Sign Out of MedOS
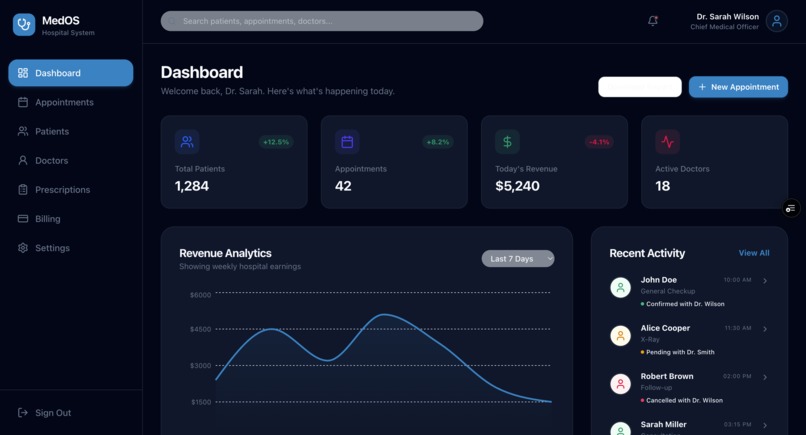This screenshot has height=435, width=806. pyautogui.click(x=70, y=412)
